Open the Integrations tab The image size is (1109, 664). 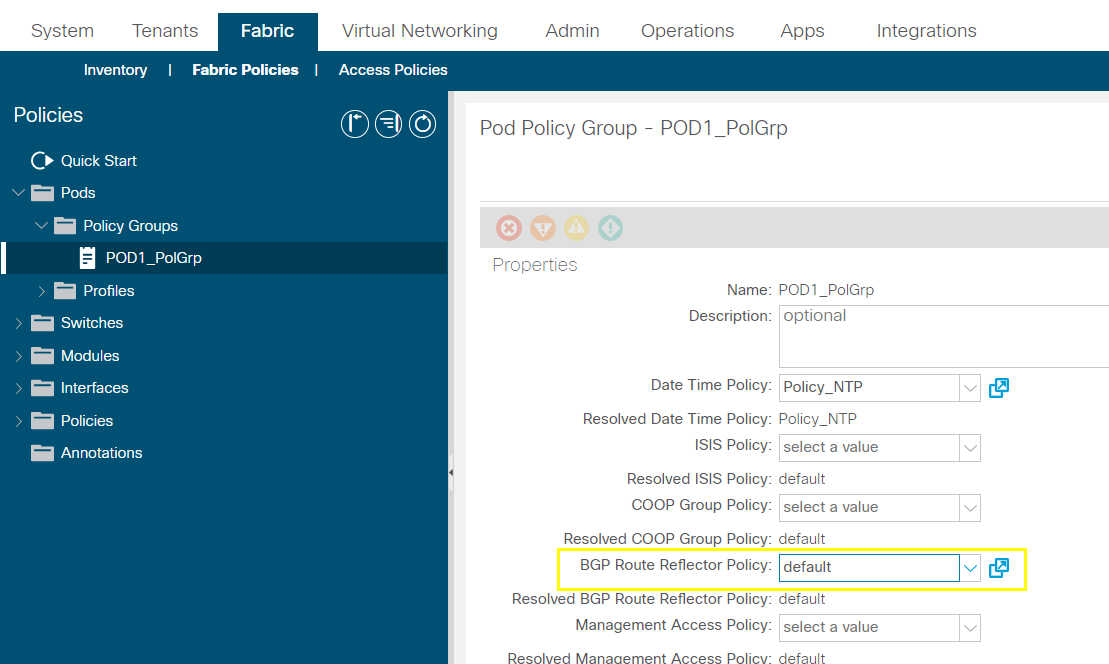coord(927,31)
